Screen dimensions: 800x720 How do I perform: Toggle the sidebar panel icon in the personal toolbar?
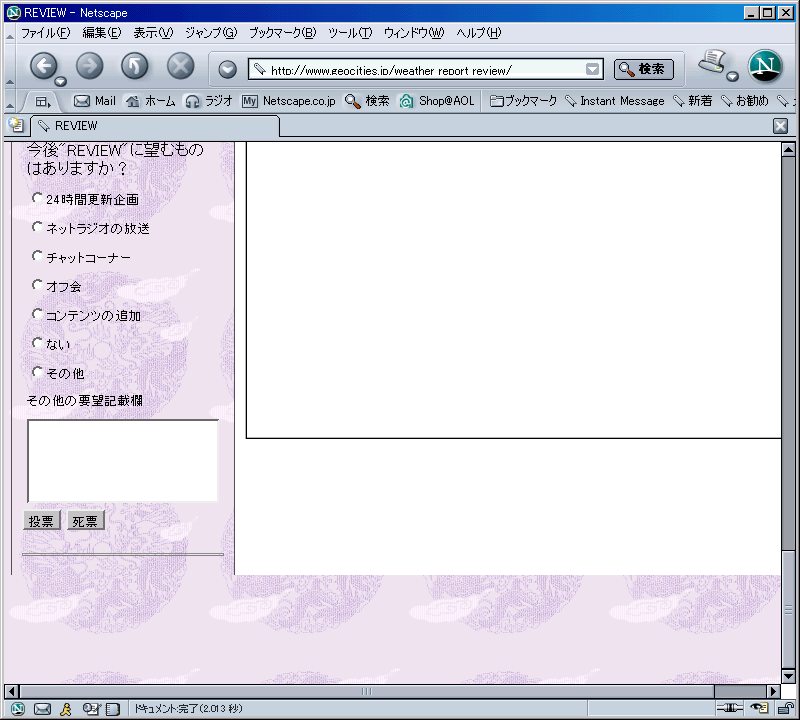43,102
